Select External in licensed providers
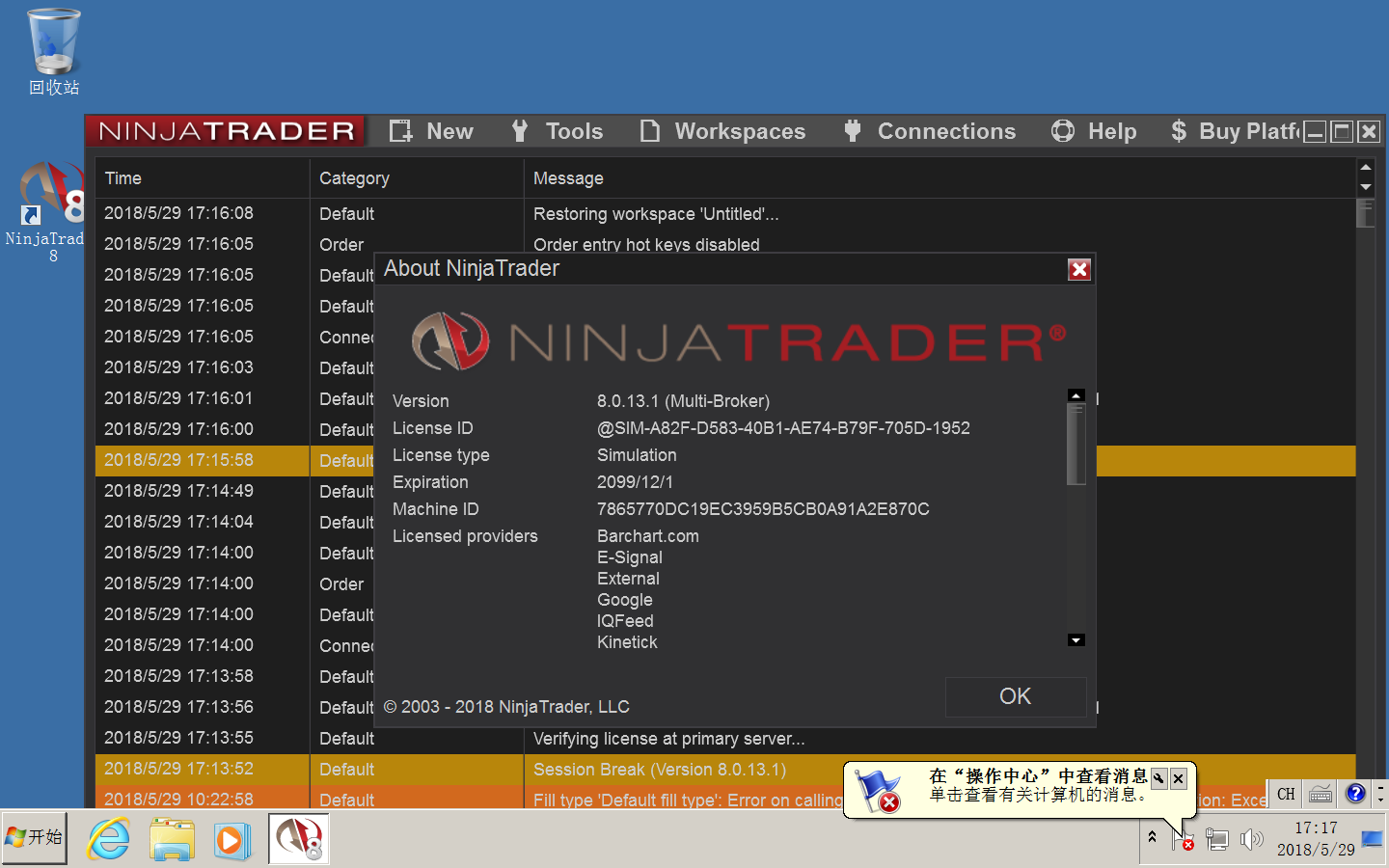The height and width of the screenshot is (868, 1389). [628, 579]
